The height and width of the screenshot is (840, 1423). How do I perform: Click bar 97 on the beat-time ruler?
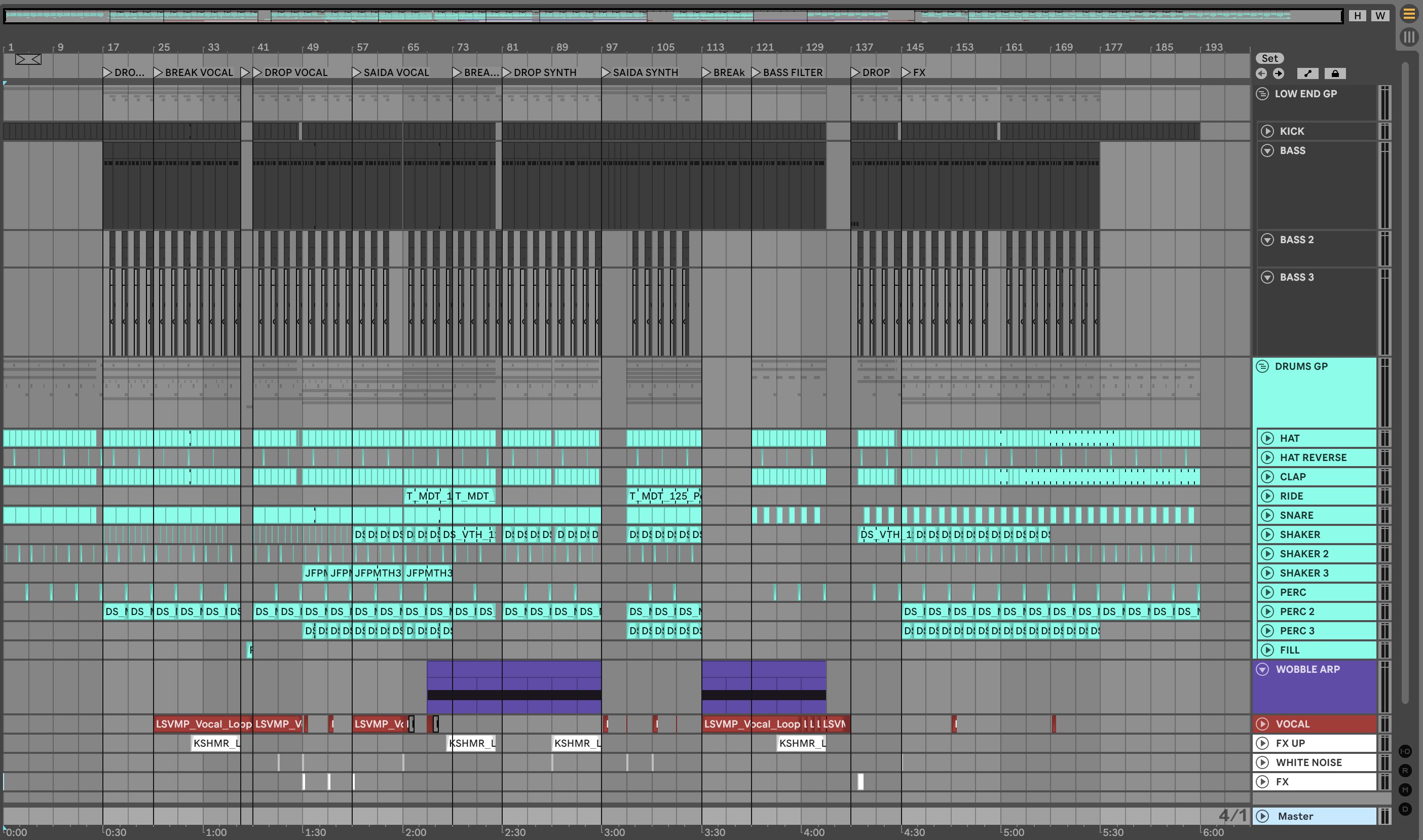tap(611, 48)
